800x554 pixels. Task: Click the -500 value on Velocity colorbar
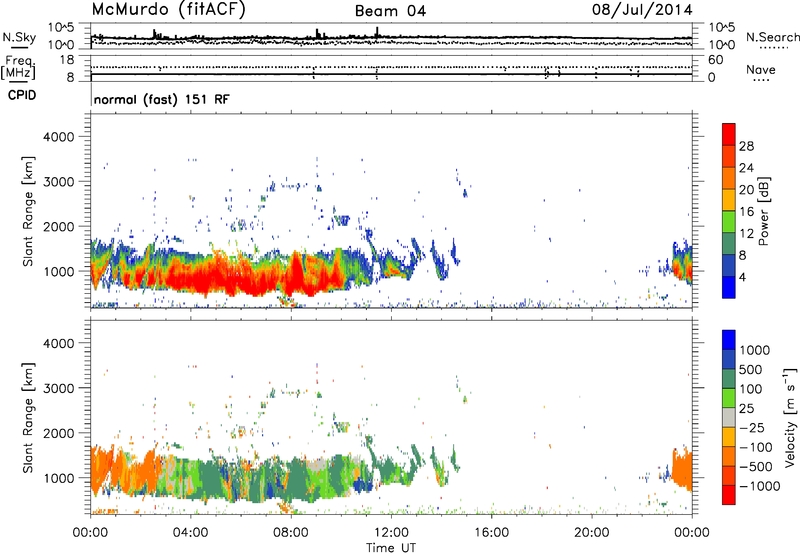coord(755,467)
